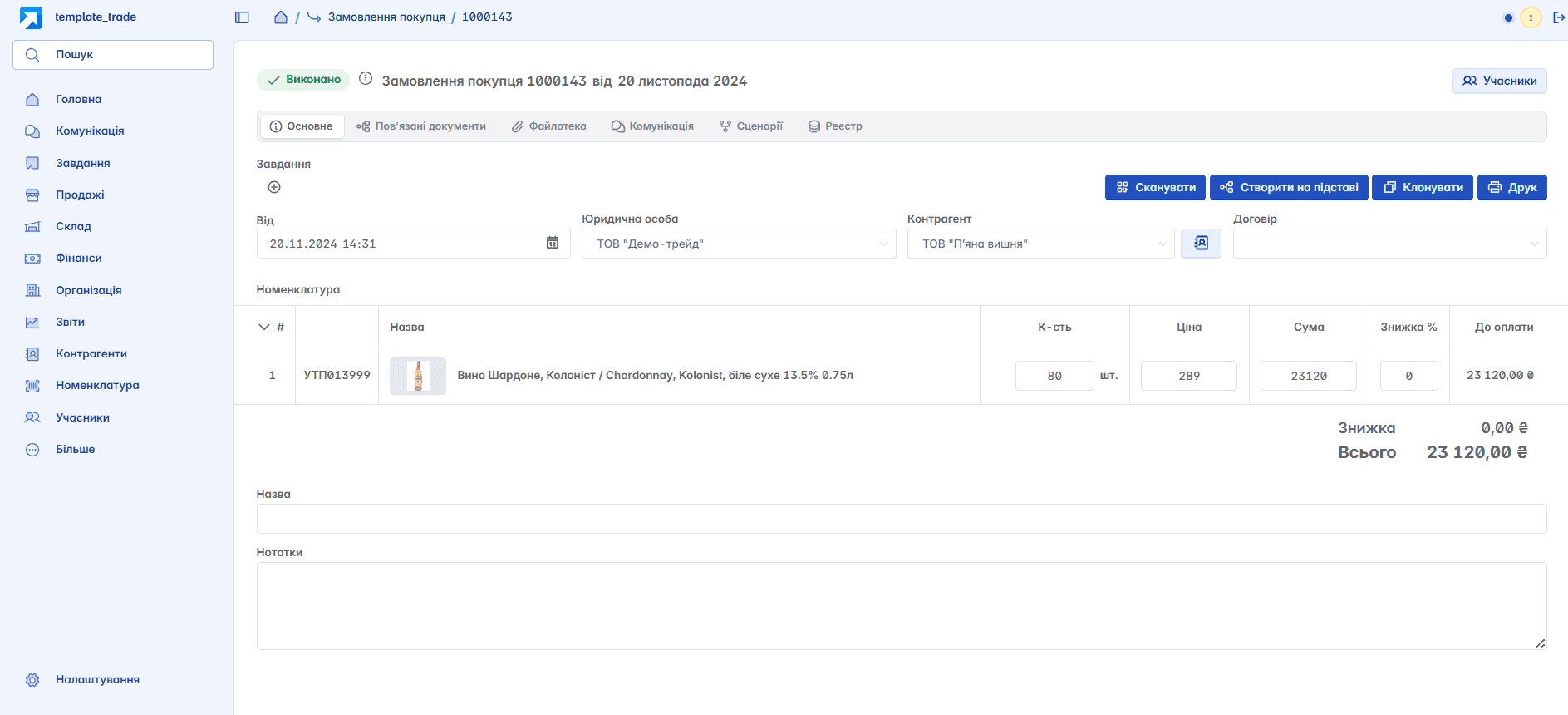Click the Від date field 20.11.2024 14:31
Viewport: 1568px width, 715px height.
413,244
